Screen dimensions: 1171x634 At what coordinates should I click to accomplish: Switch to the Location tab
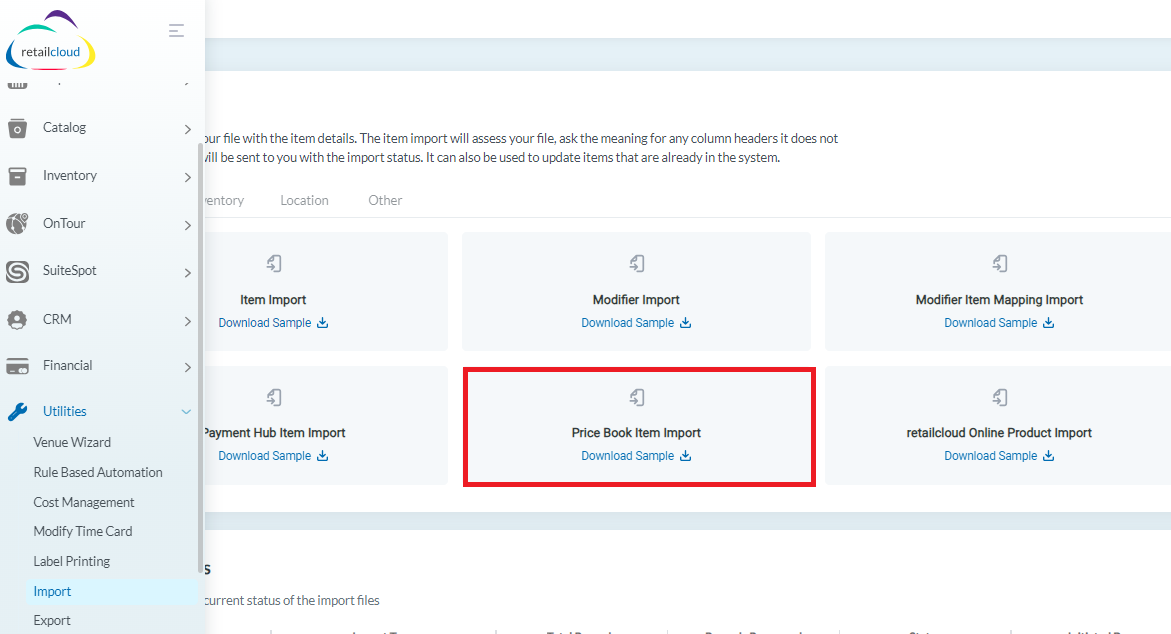[304, 200]
